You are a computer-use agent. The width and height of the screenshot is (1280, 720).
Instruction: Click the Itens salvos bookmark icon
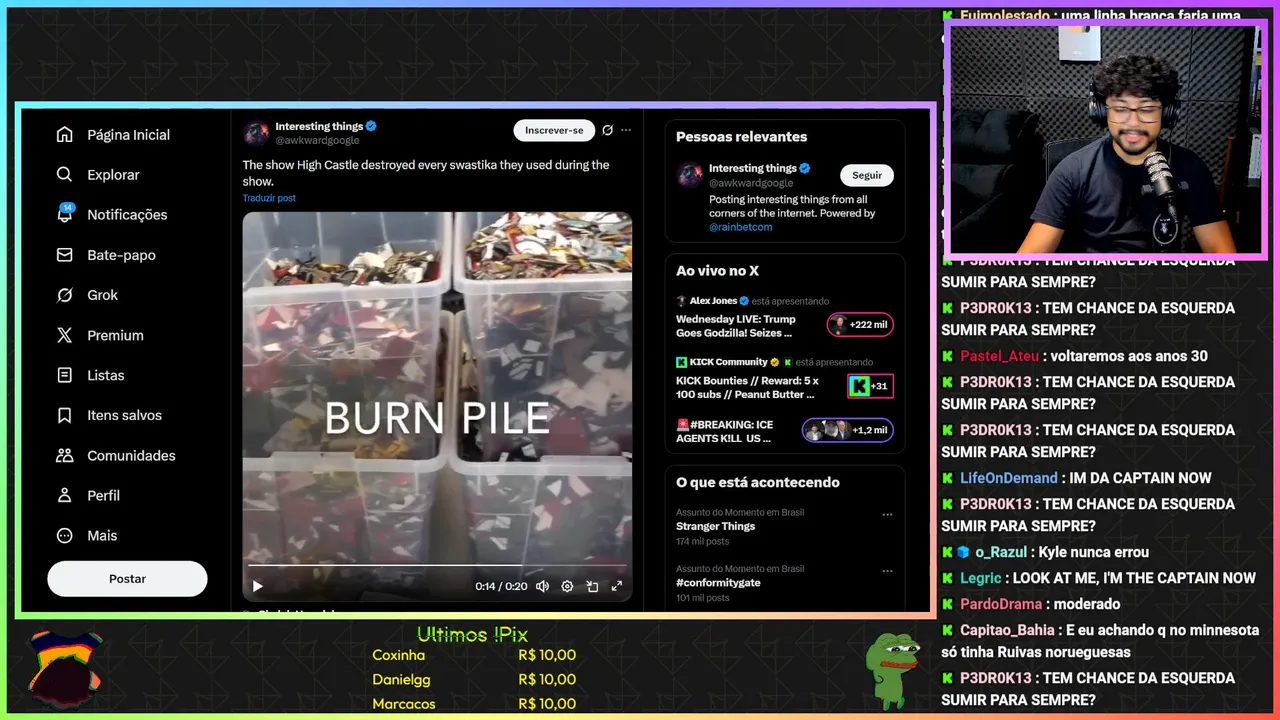coord(65,415)
